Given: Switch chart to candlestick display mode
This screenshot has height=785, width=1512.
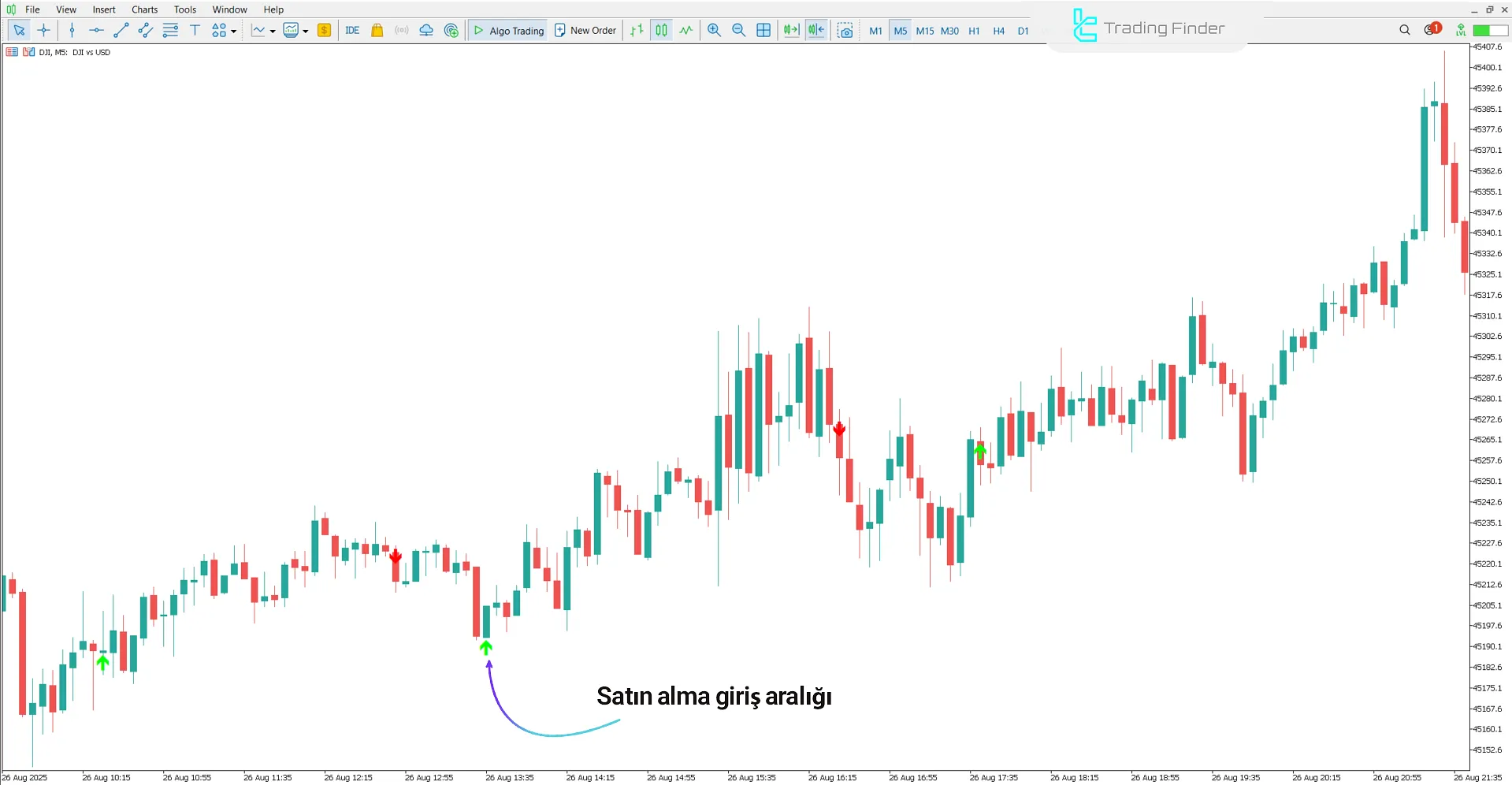Looking at the screenshot, I should [x=661, y=30].
